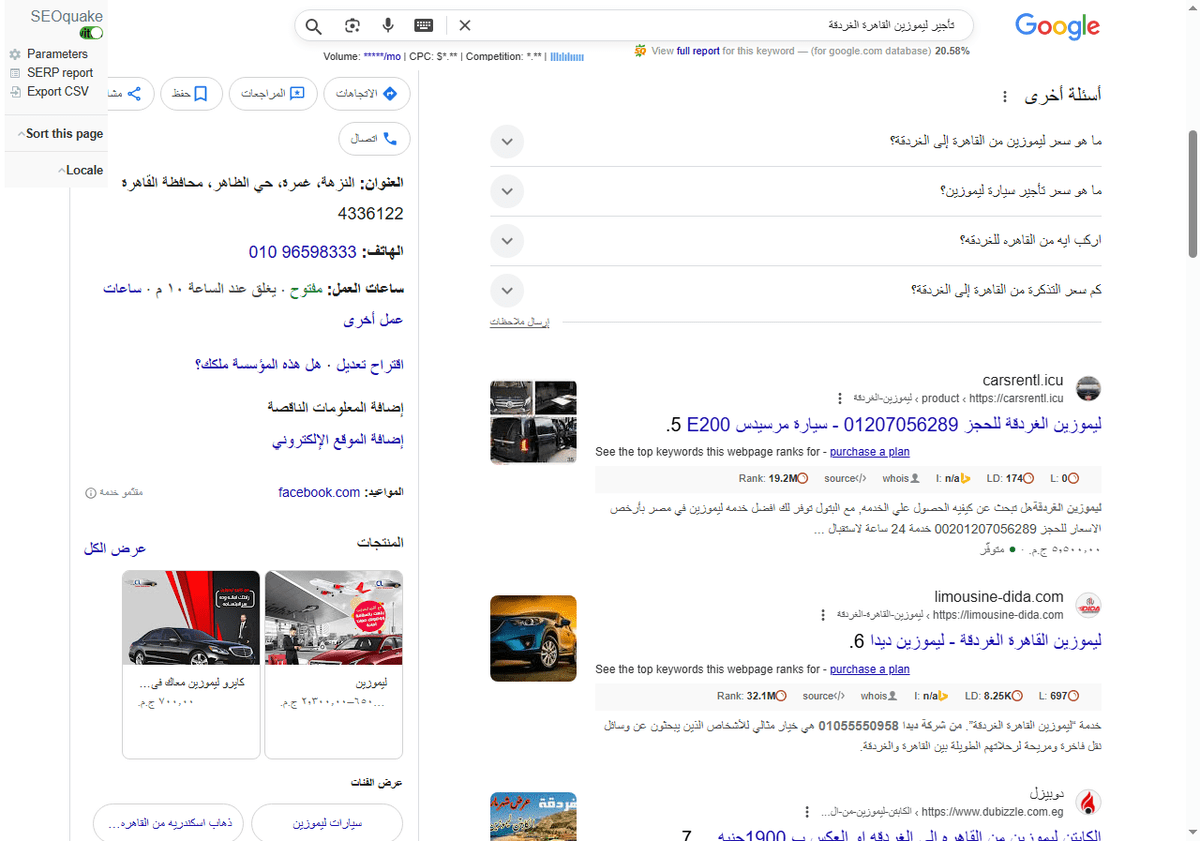Clear the search query with the X icon
Viewport: 1200px width, 841px height.
point(464,25)
